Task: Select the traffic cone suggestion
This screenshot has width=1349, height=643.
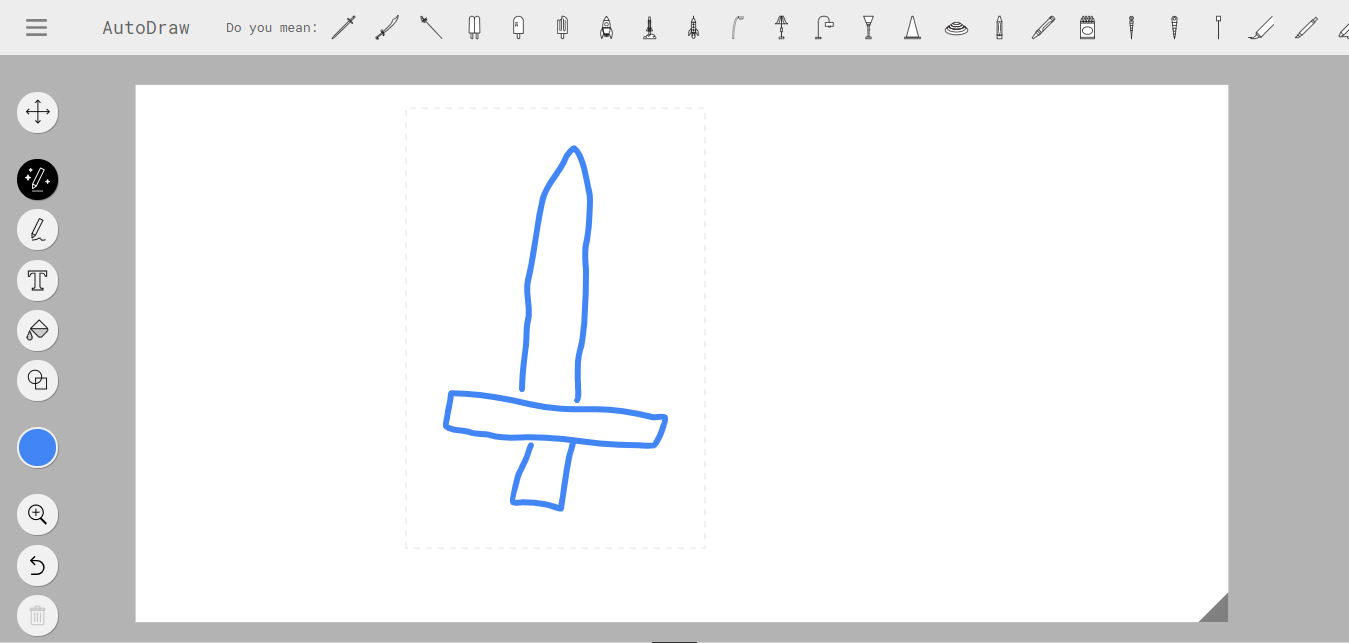Action: (x=912, y=27)
